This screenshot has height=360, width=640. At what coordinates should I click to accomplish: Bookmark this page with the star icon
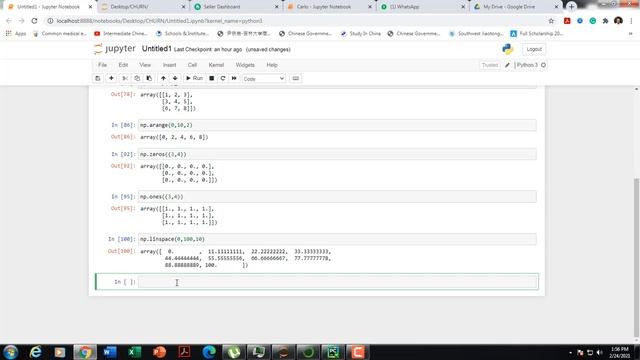pos(551,21)
